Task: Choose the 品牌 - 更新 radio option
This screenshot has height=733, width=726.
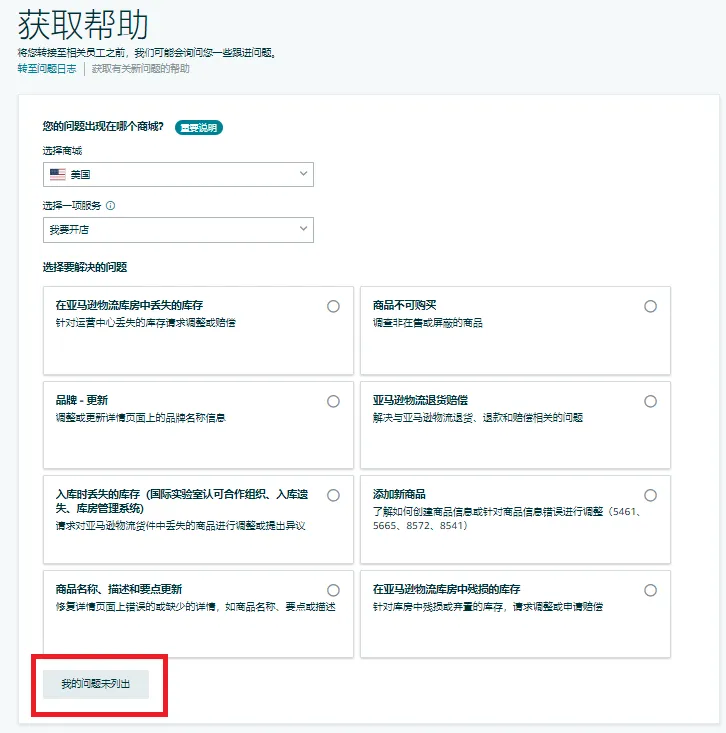Action: point(333,401)
